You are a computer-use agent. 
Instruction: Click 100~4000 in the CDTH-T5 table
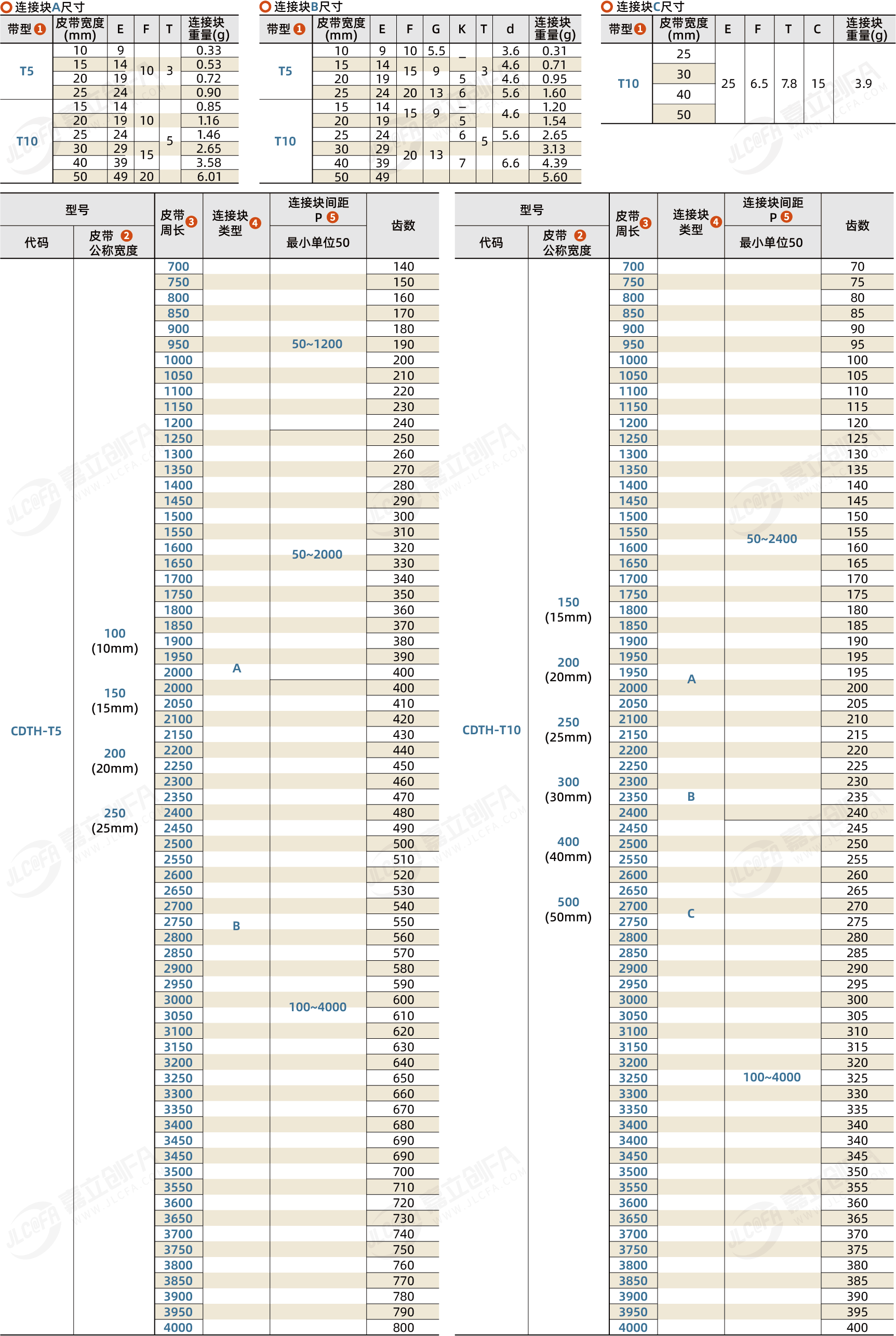317,1007
